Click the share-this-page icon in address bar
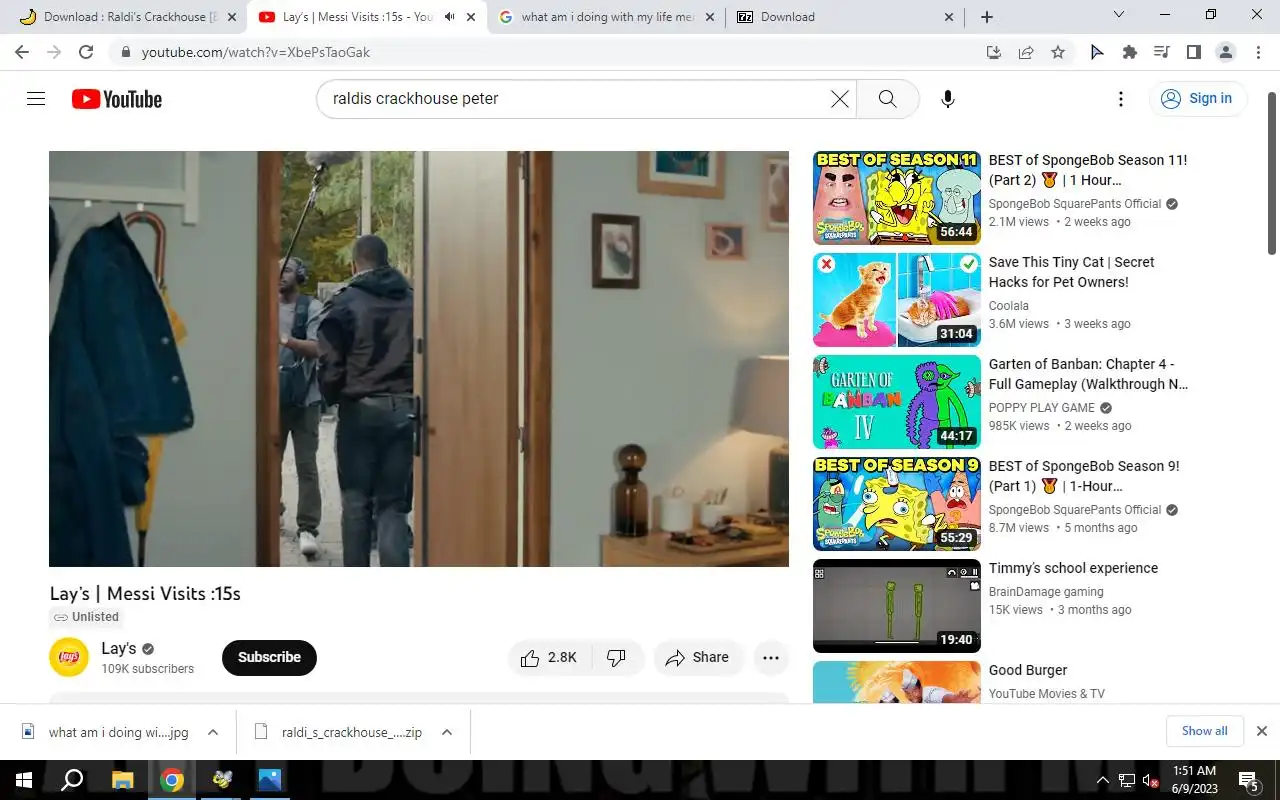Viewport: 1280px width, 800px height. coord(1026,52)
